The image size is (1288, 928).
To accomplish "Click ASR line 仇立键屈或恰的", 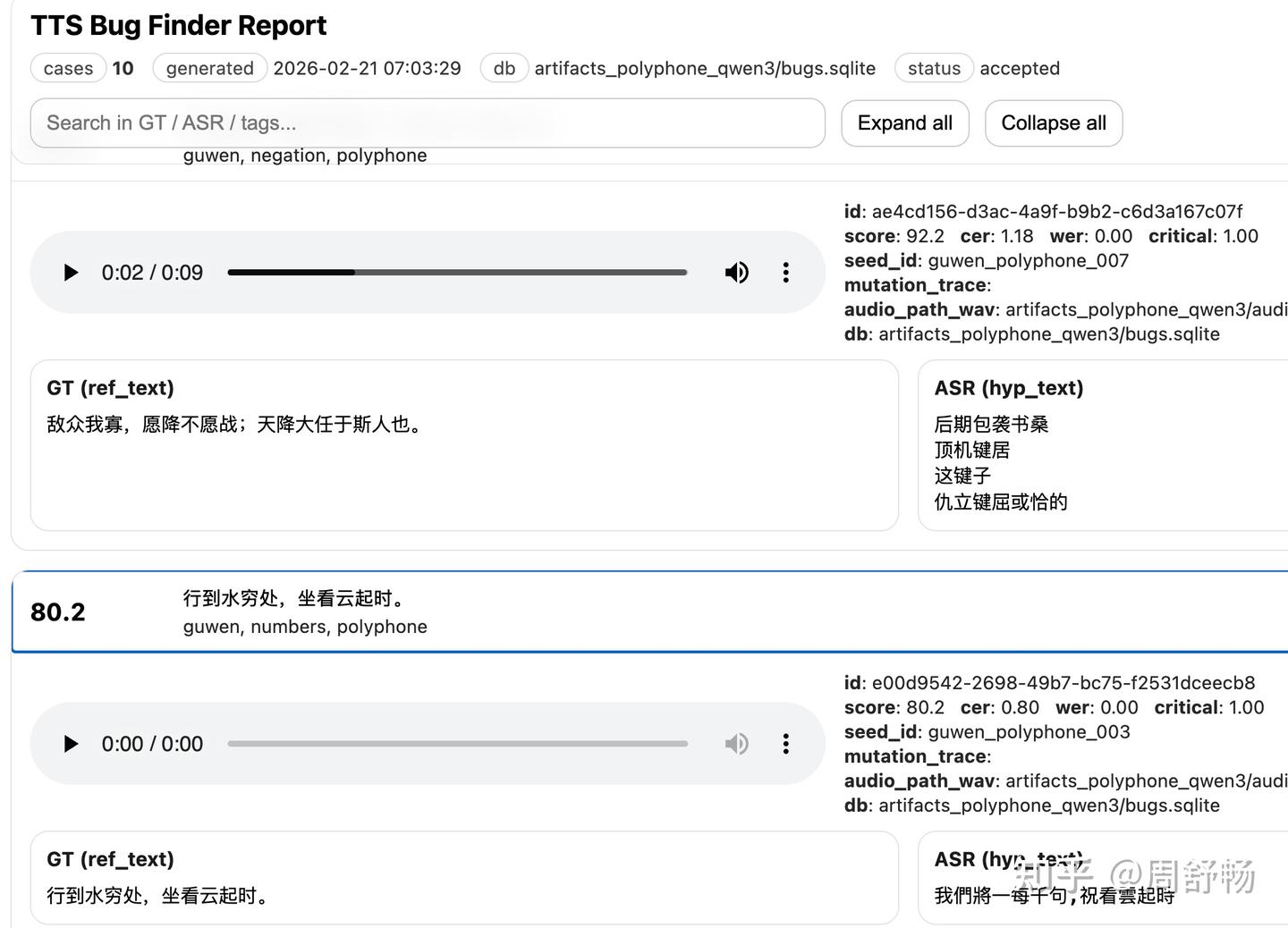I will [x=1001, y=502].
